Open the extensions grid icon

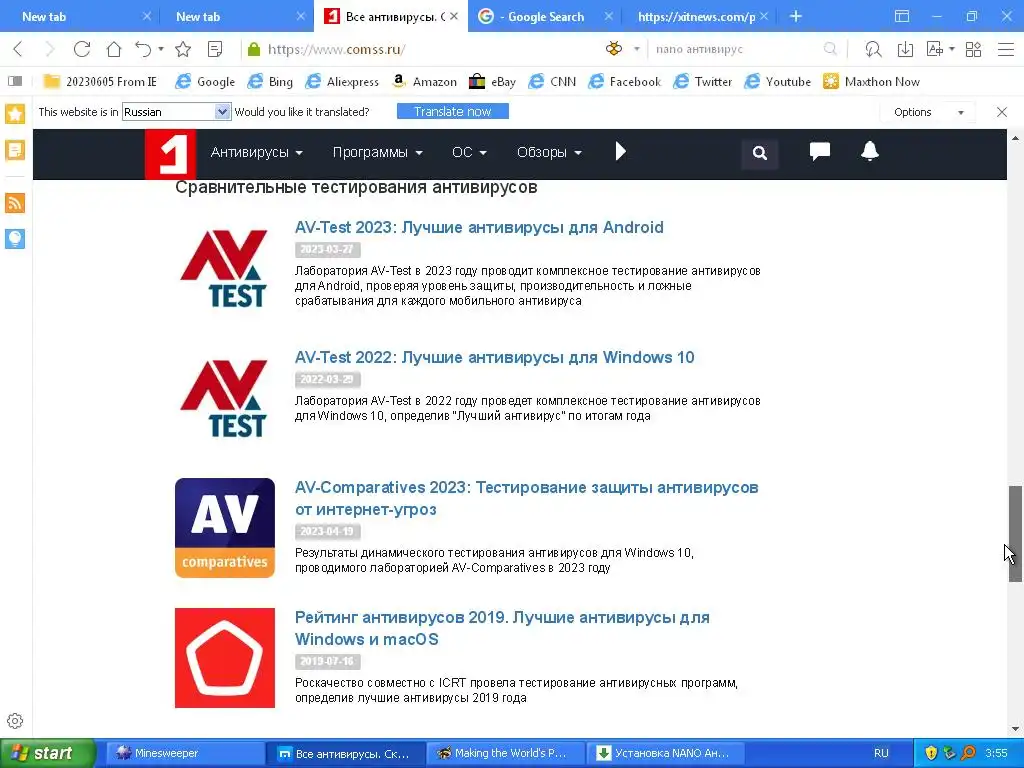[x=973, y=49]
